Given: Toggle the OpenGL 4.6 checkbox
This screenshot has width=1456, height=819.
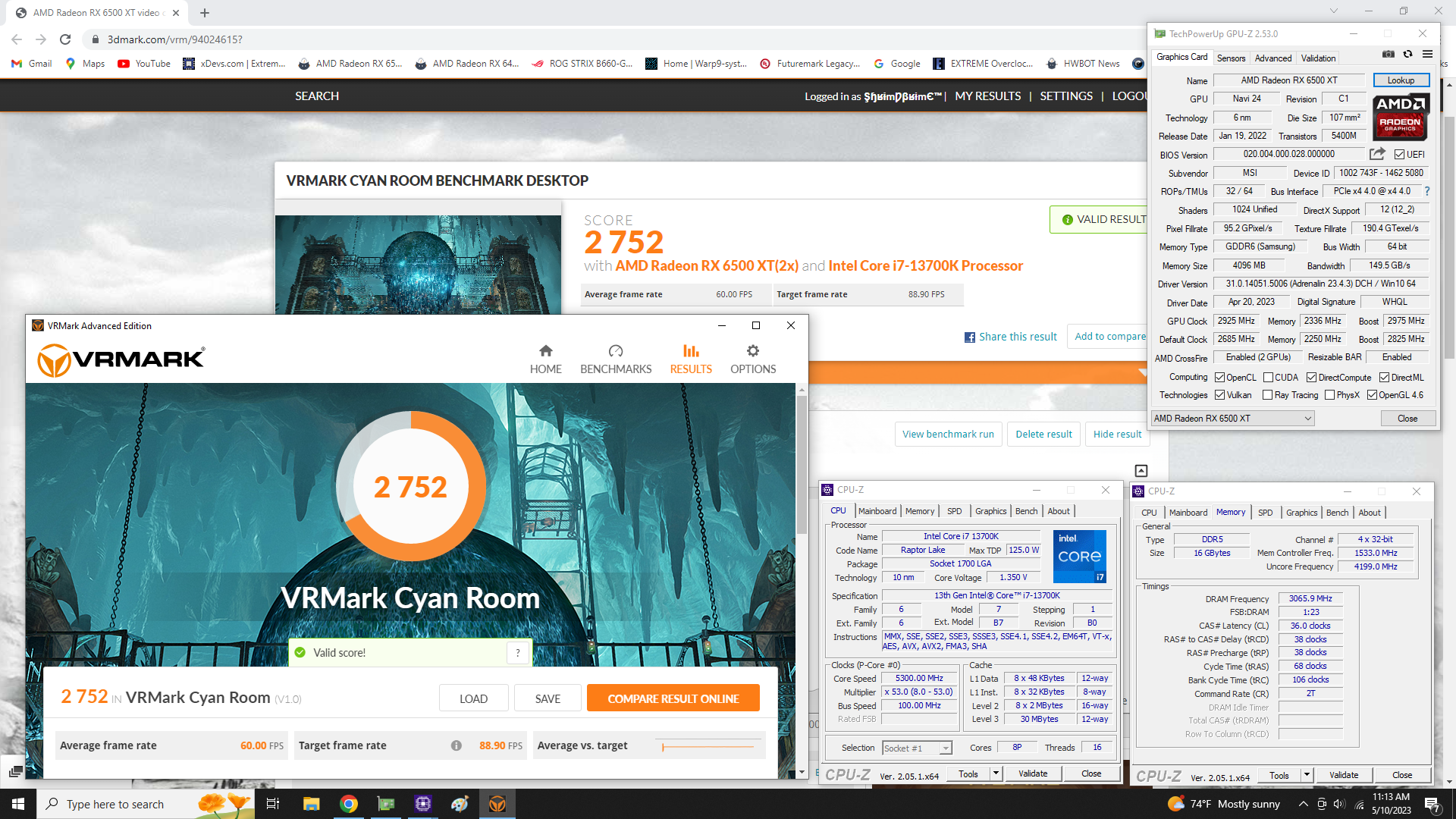Looking at the screenshot, I should pos(1372,395).
